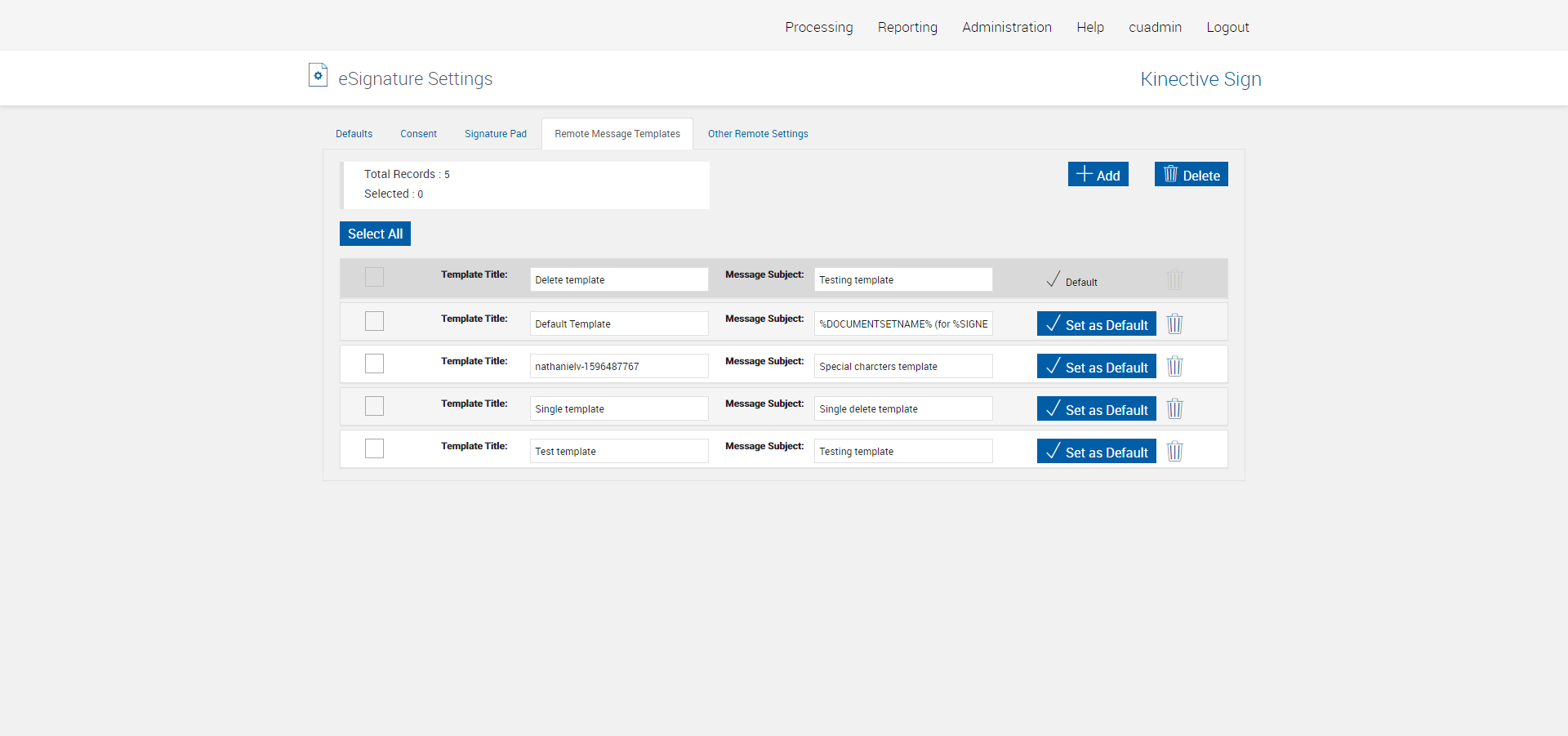Switch to the Signature Pad tab
1568x736 pixels.
coord(496,134)
